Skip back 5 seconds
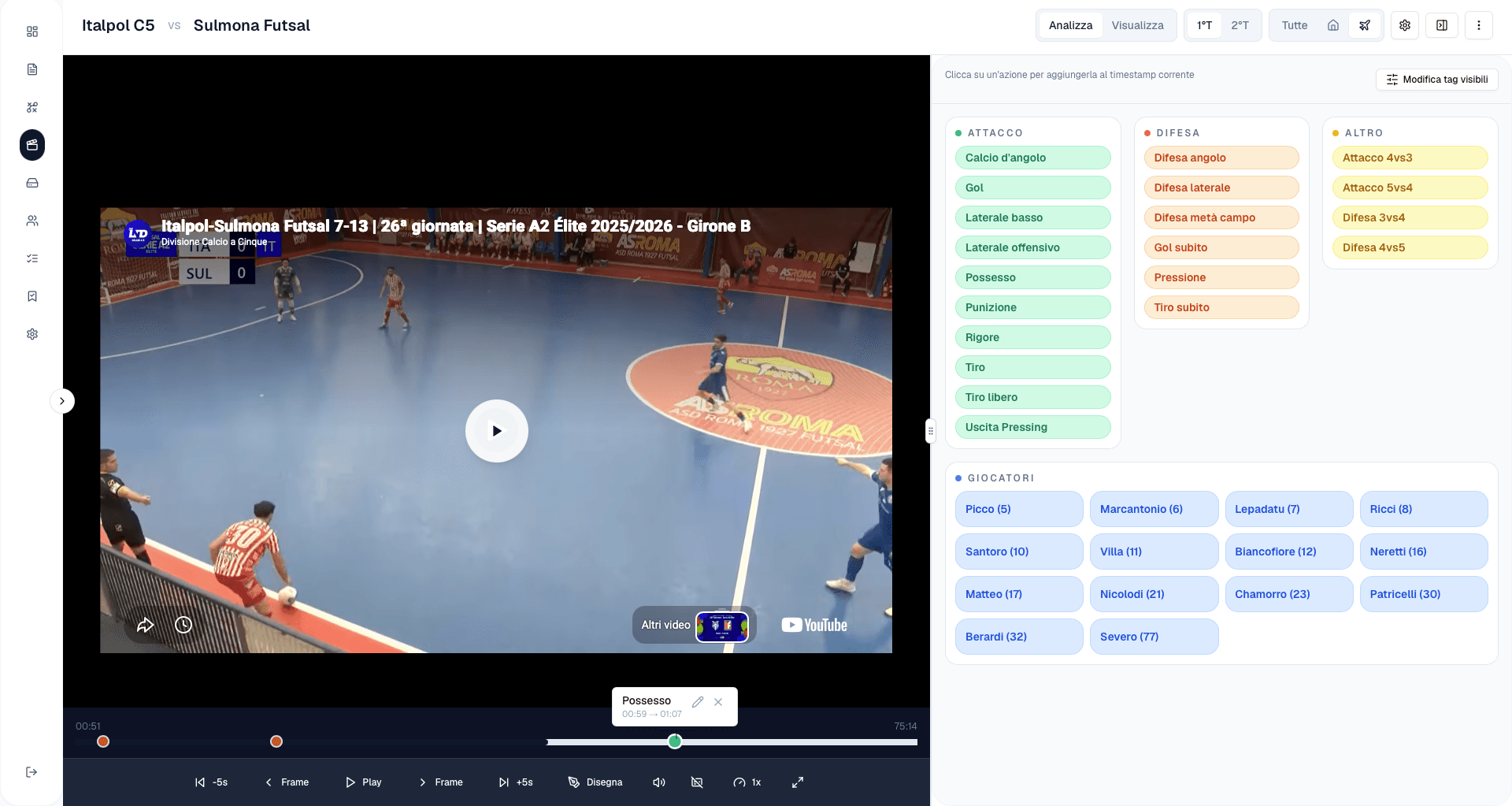 tap(211, 782)
